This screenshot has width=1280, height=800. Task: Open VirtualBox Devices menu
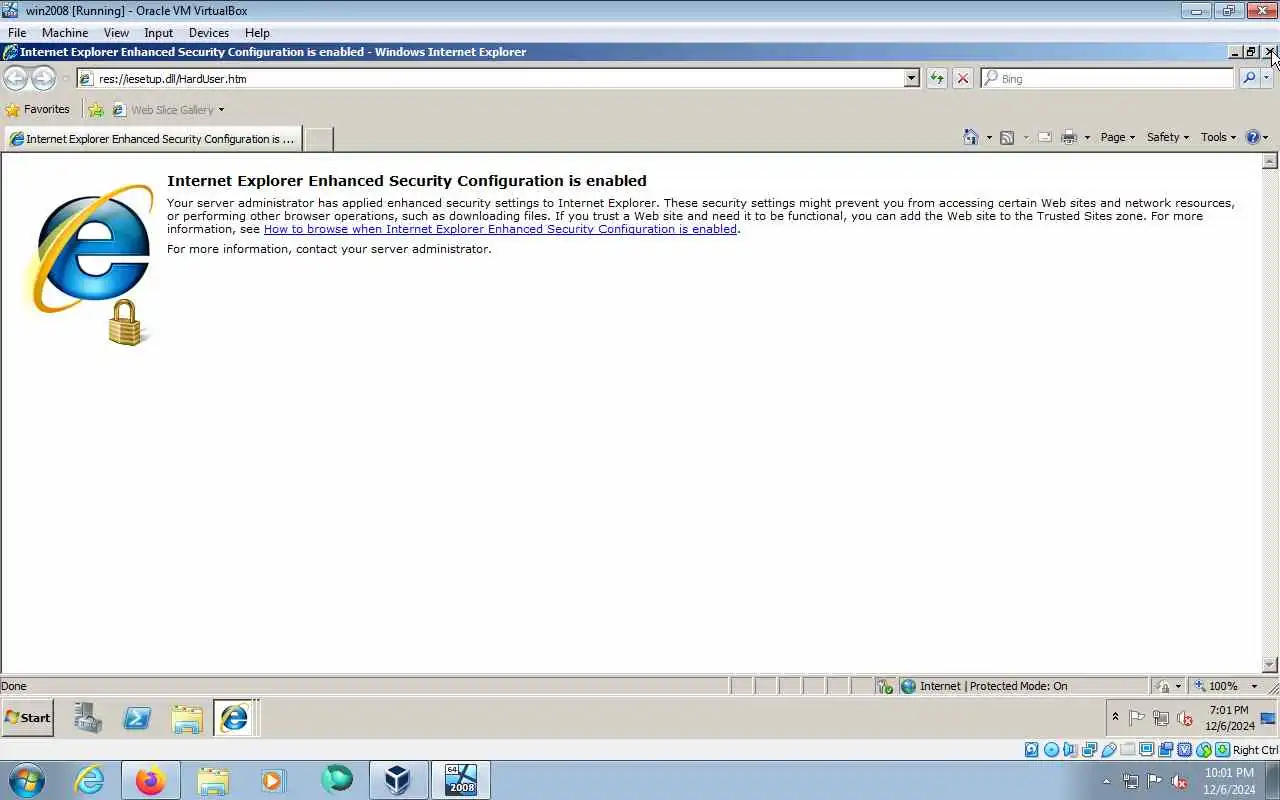tap(209, 33)
